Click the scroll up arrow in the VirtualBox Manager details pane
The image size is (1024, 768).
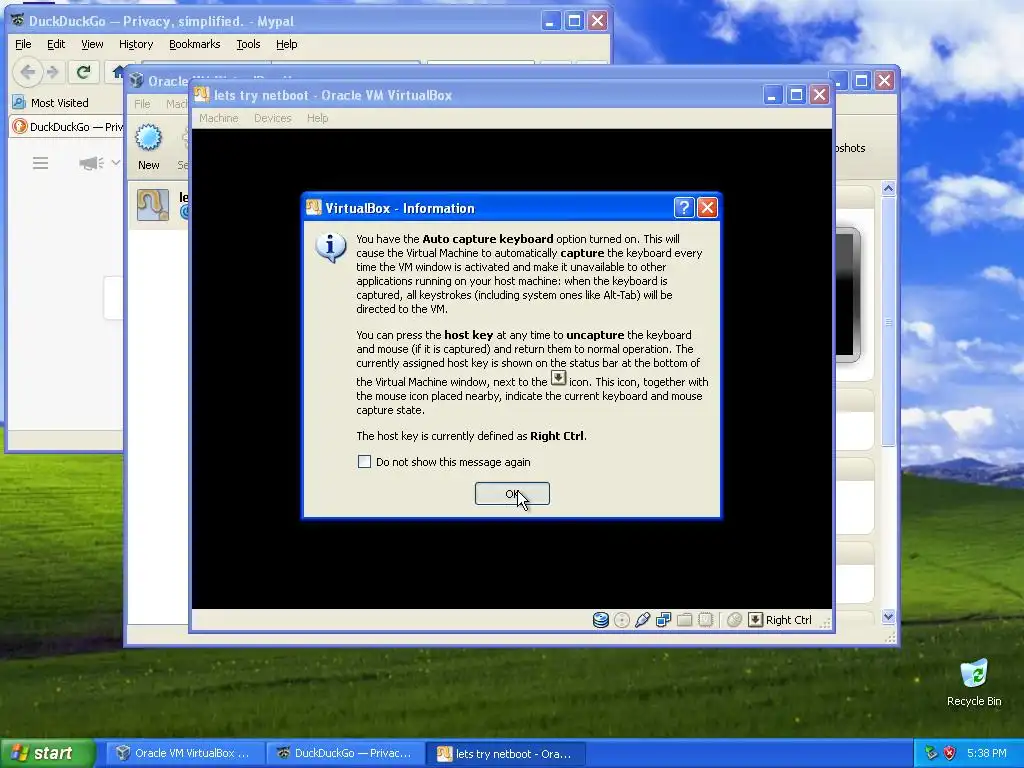[x=888, y=189]
